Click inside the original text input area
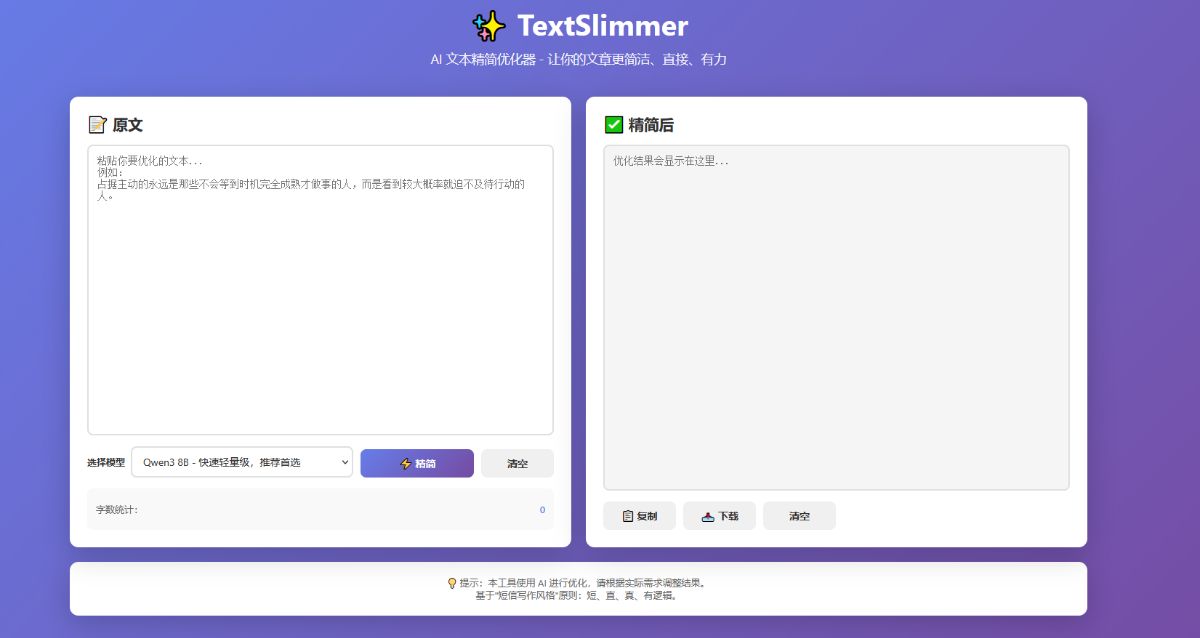The width and height of the screenshot is (1200, 638). (x=319, y=290)
